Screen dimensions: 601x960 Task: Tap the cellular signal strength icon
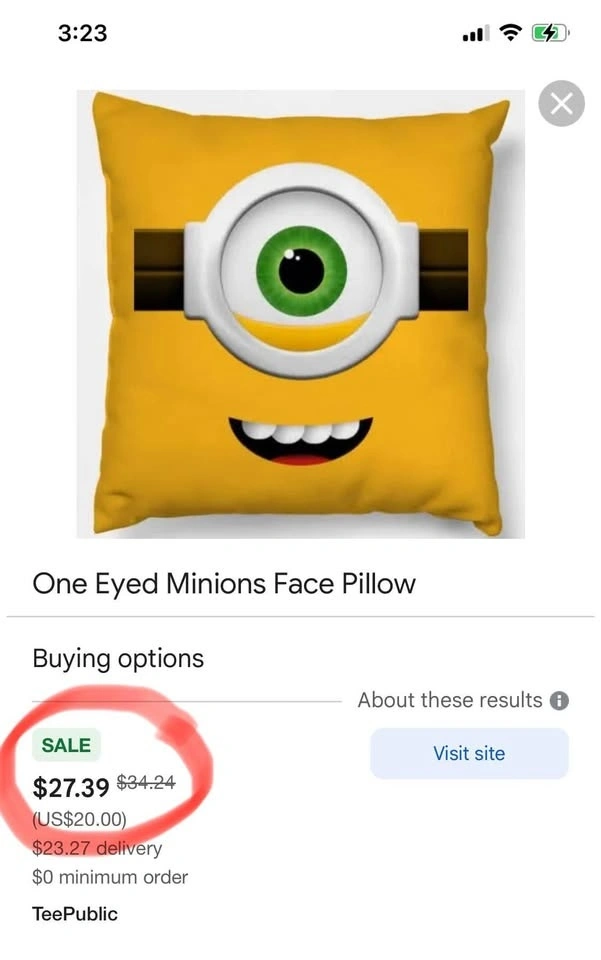click(x=473, y=34)
